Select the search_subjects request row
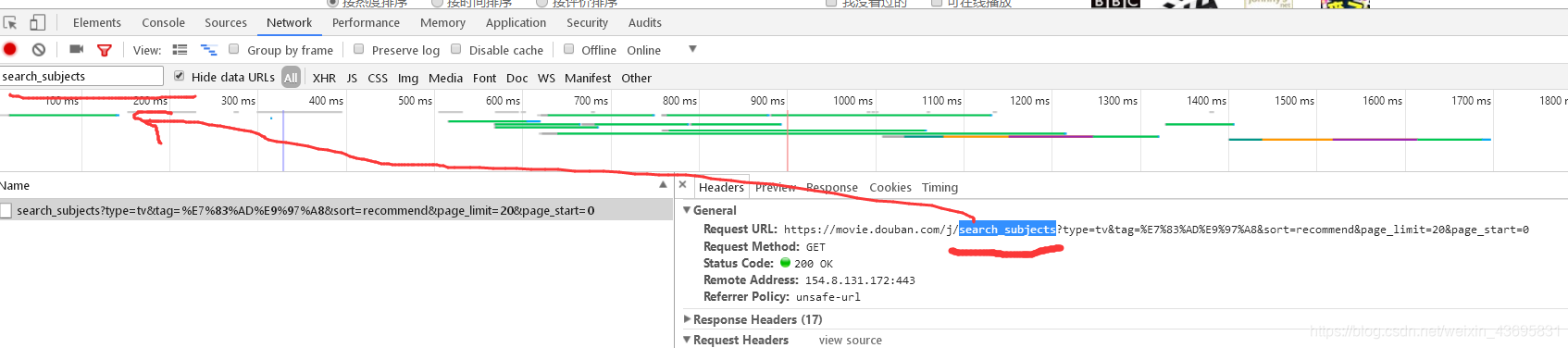 (336, 211)
